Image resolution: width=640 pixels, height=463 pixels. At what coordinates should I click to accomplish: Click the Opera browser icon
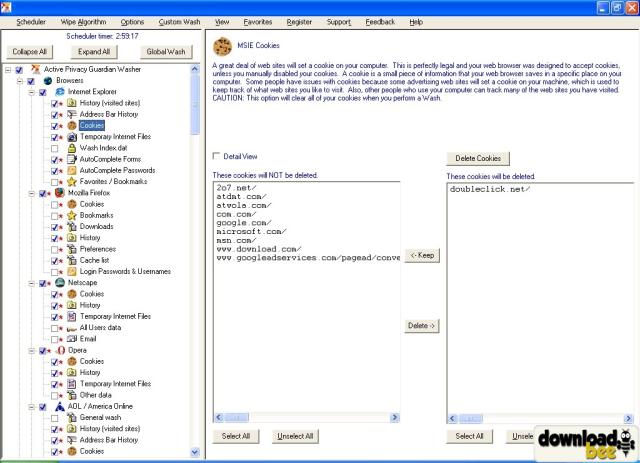[60, 350]
